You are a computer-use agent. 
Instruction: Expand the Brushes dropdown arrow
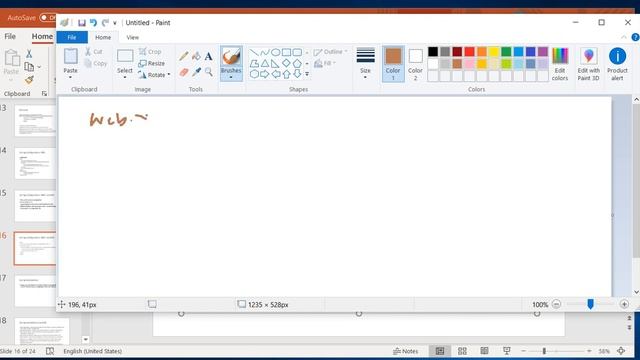tap(231, 77)
